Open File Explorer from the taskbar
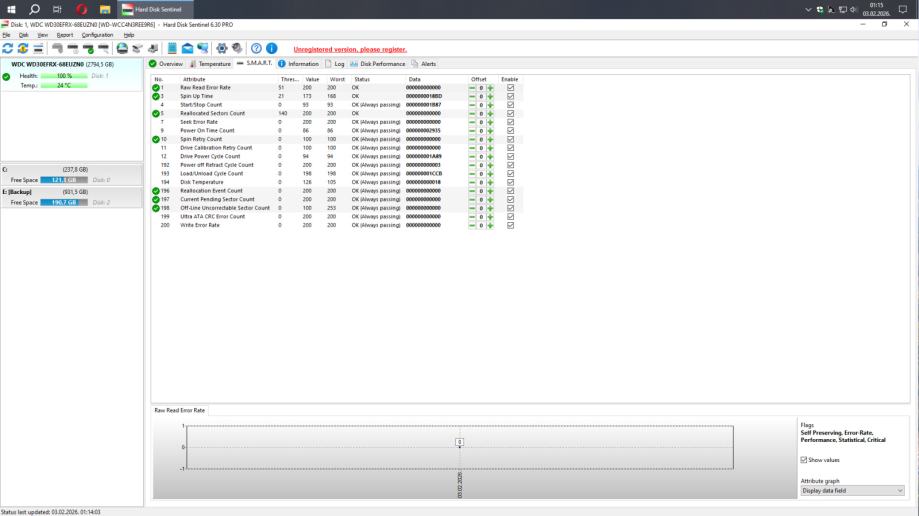Image resolution: width=919 pixels, height=516 pixels. (x=105, y=9)
